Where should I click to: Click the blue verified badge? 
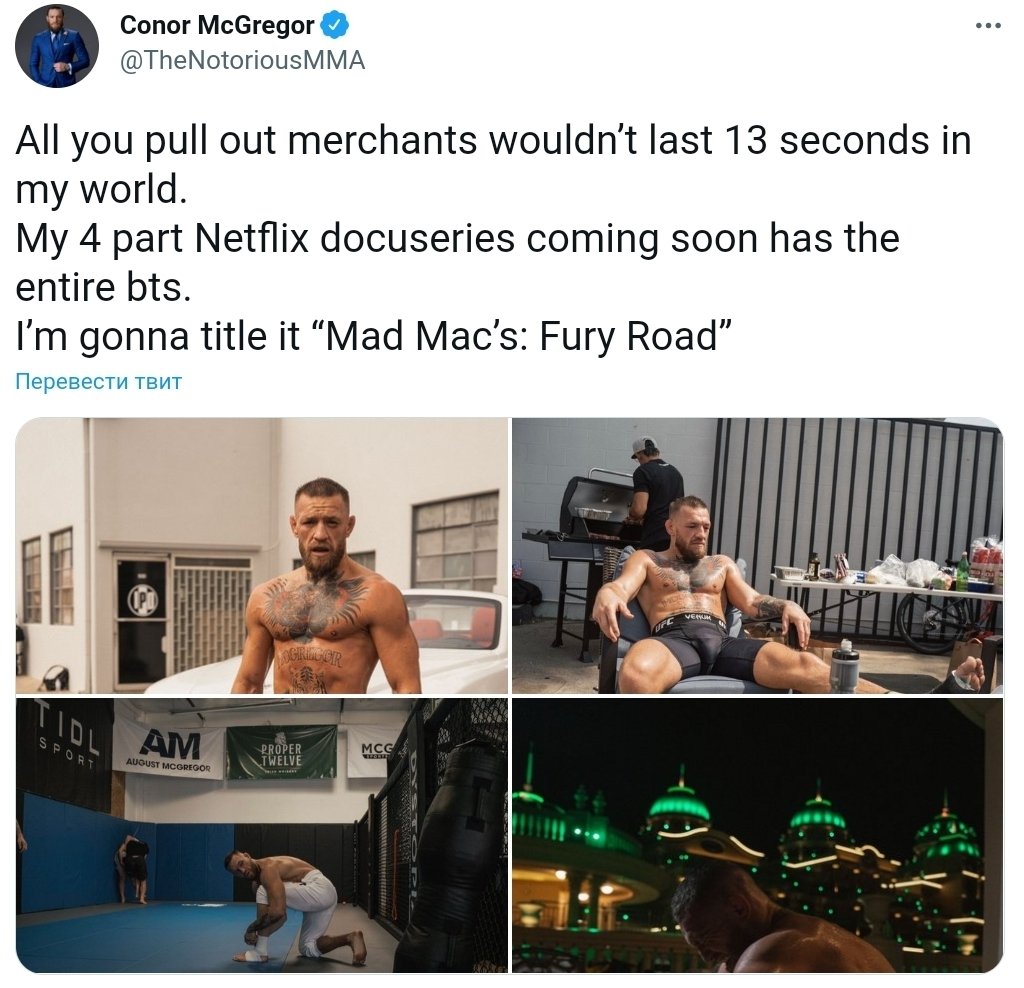[336, 25]
